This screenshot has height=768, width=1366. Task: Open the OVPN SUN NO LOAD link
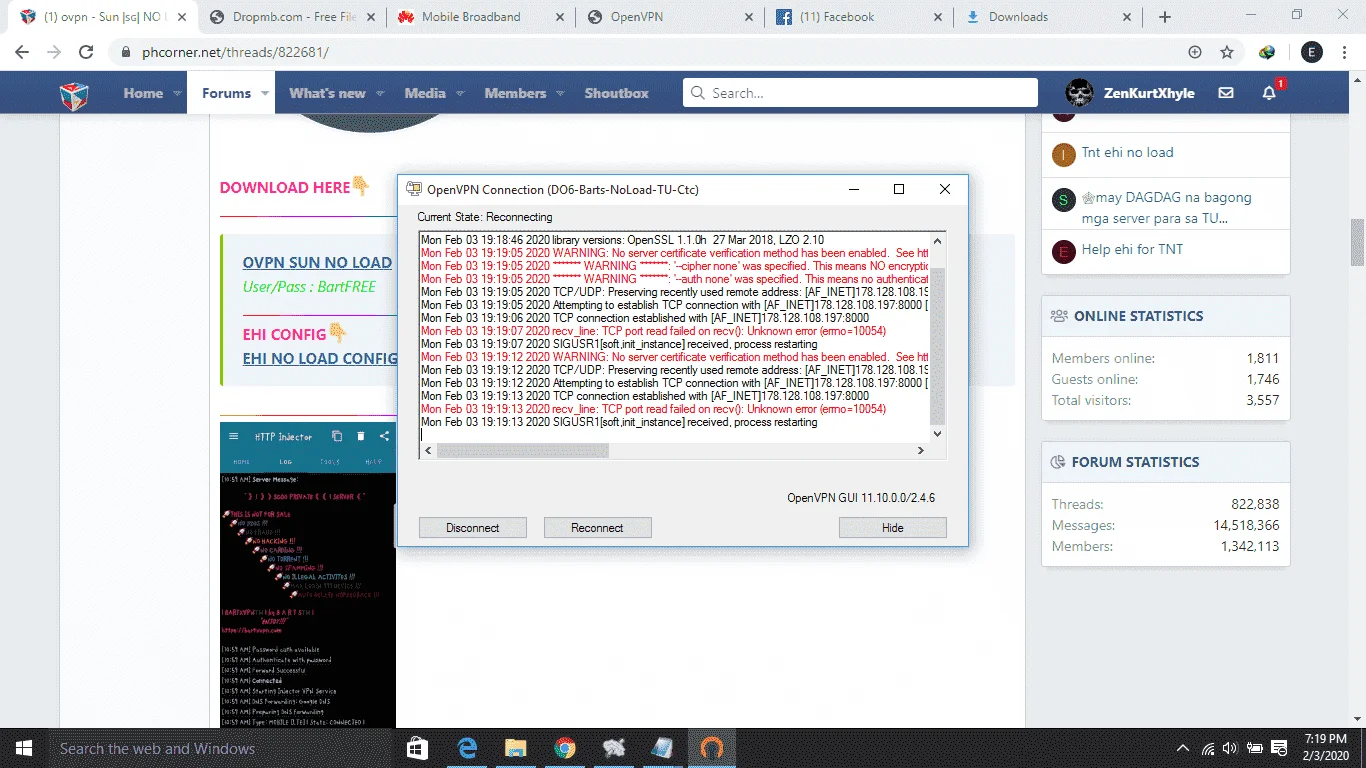click(317, 263)
